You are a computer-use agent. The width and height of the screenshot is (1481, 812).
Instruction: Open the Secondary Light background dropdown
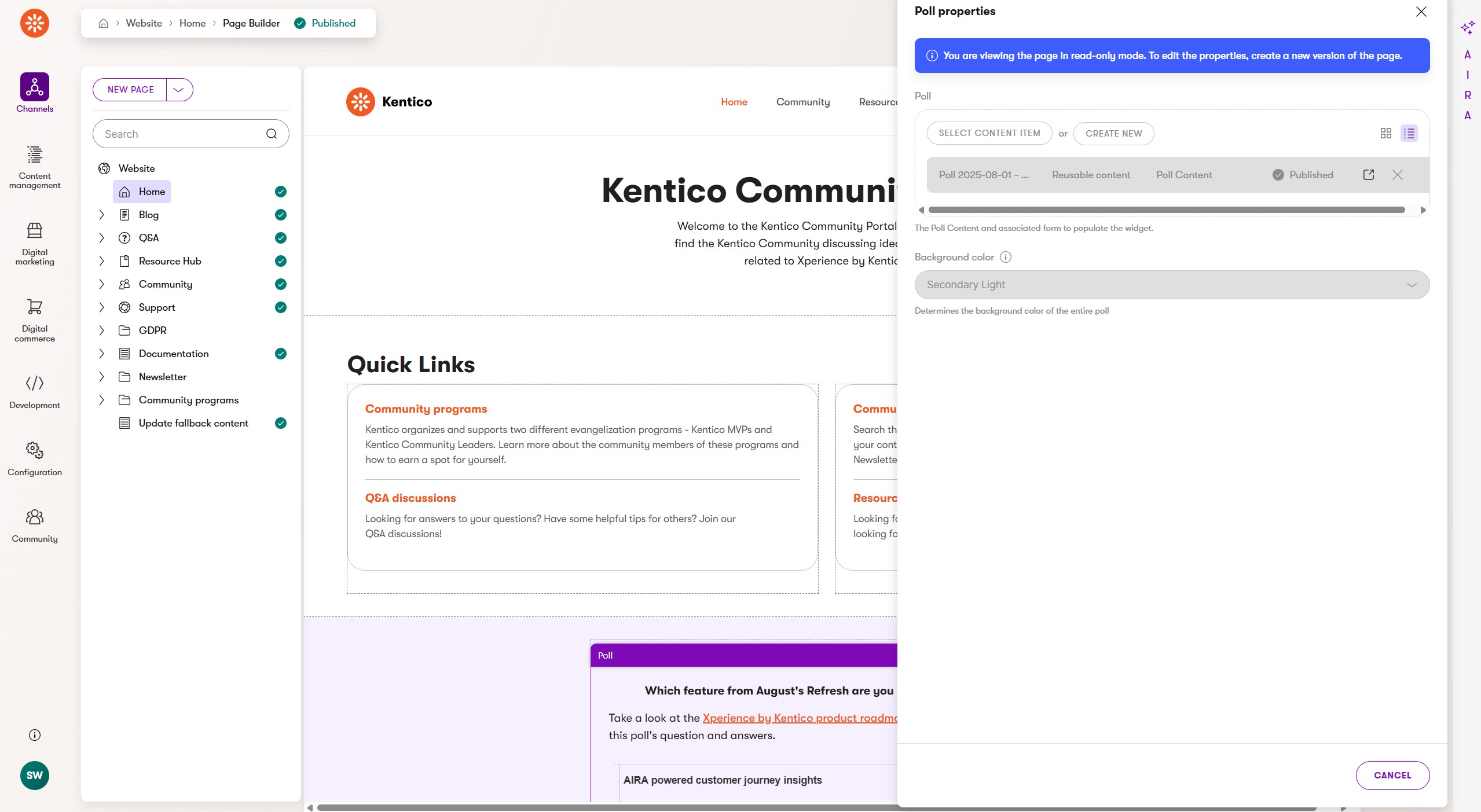(x=1172, y=285)
